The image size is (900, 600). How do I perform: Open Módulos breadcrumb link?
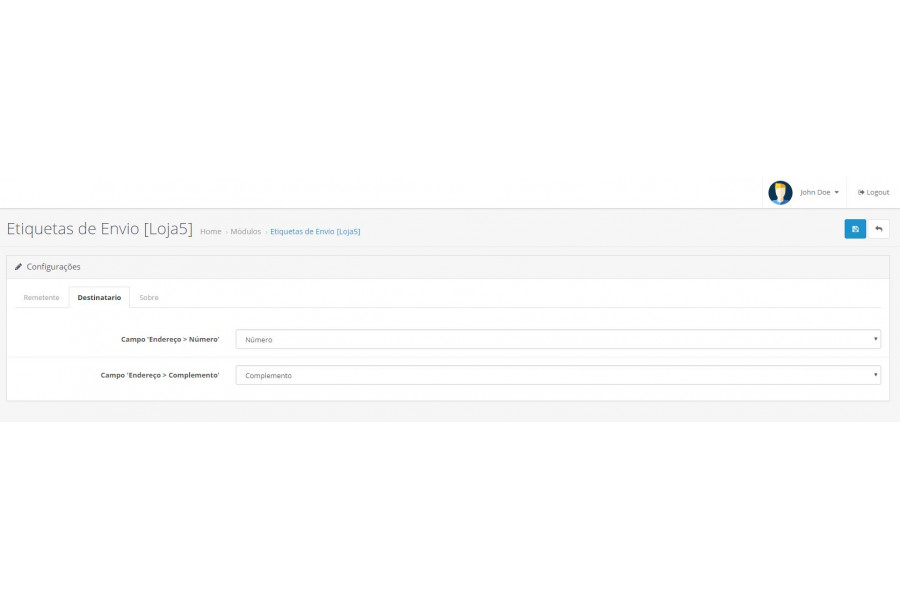pyautogui.click(x=246, y=231)
